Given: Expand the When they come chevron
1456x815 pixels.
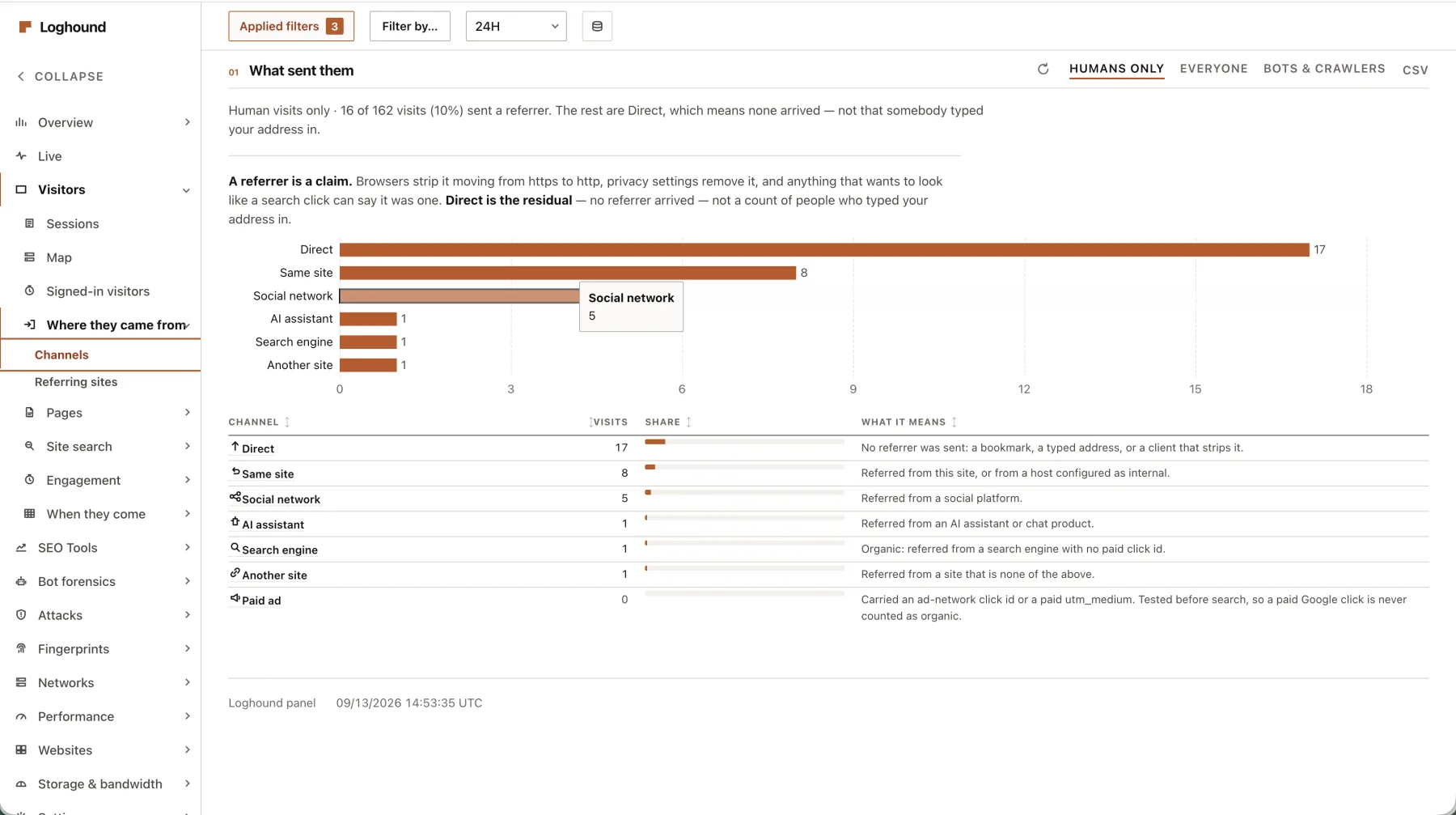Looking at the screenshot, I should click(x=187, y=513).
